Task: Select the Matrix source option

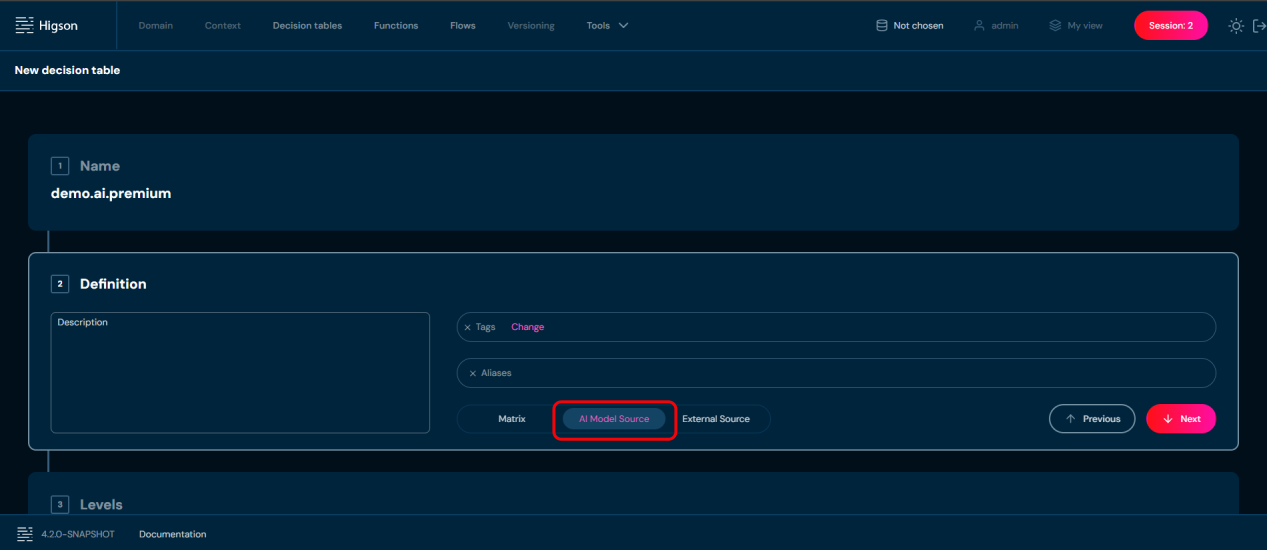Action: click(x=511, y=419)
